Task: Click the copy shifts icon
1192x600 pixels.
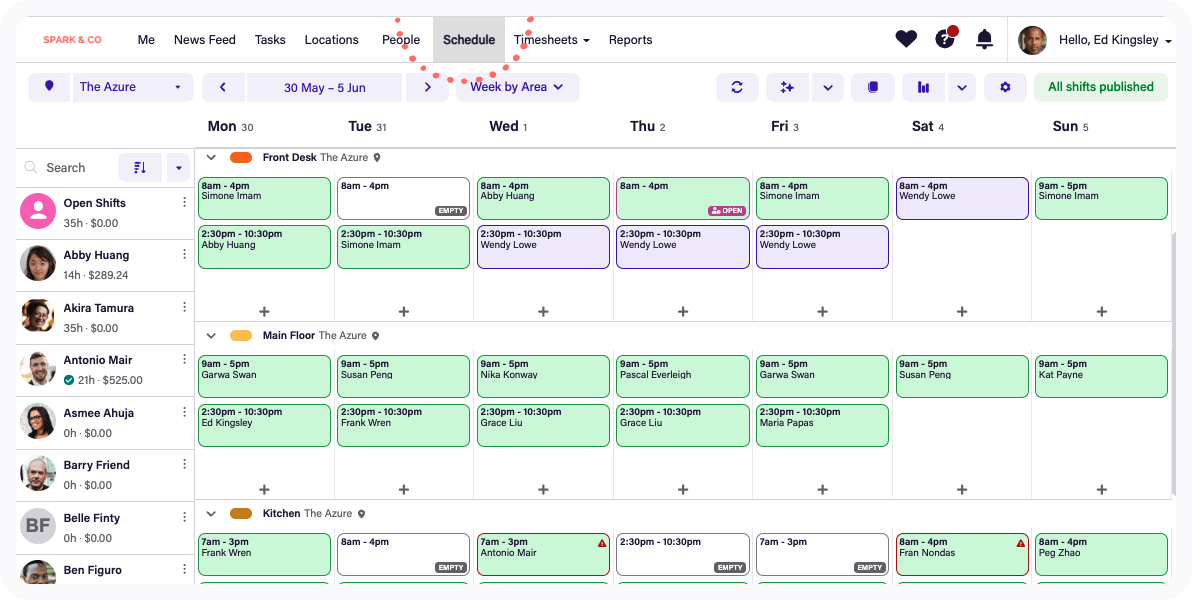Action: 873,87
